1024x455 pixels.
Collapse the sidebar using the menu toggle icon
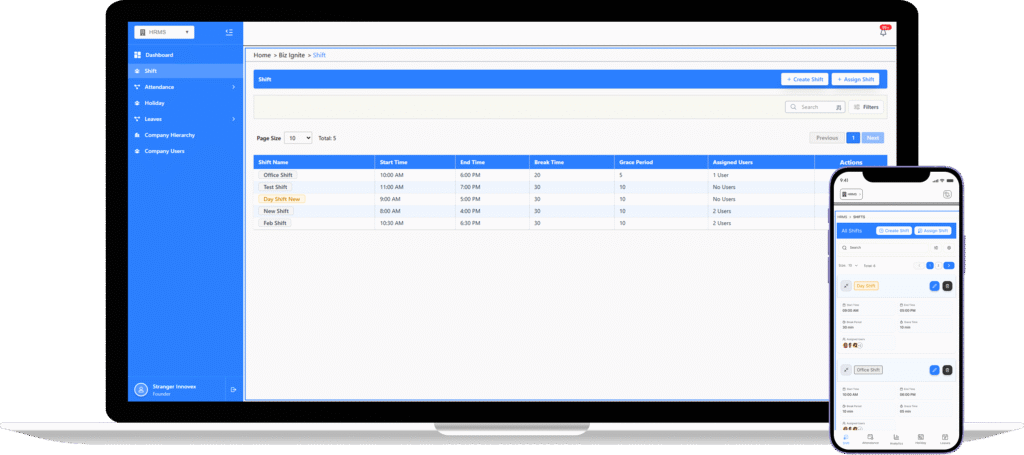click(x=229, y=32)
